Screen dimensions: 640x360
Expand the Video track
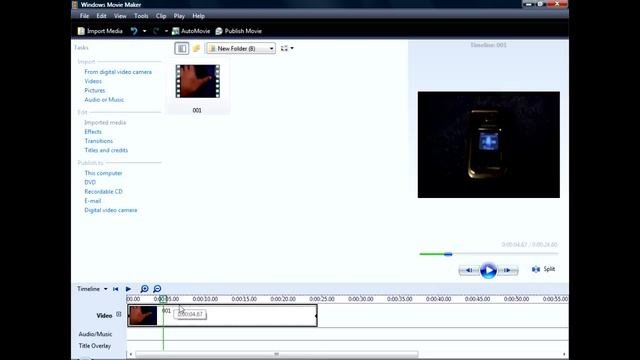pos(119,314)
